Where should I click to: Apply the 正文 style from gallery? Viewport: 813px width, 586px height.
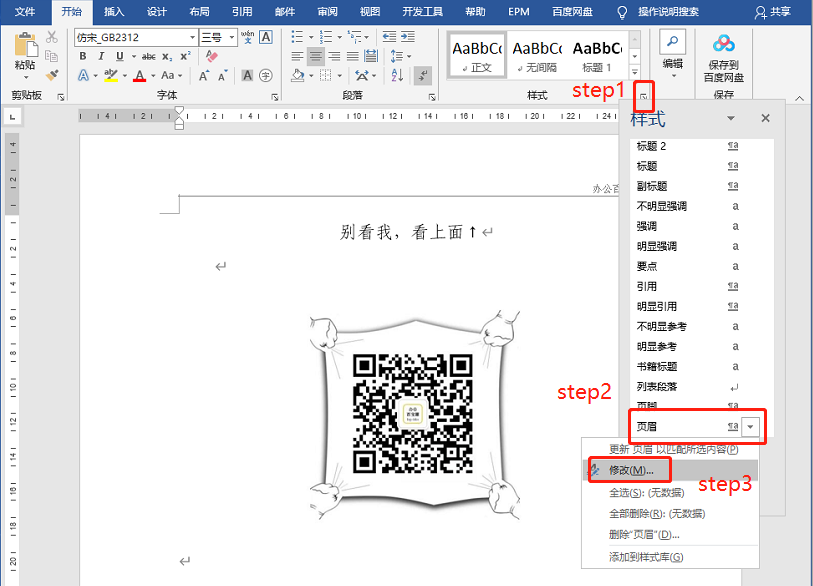pos(477,55)
